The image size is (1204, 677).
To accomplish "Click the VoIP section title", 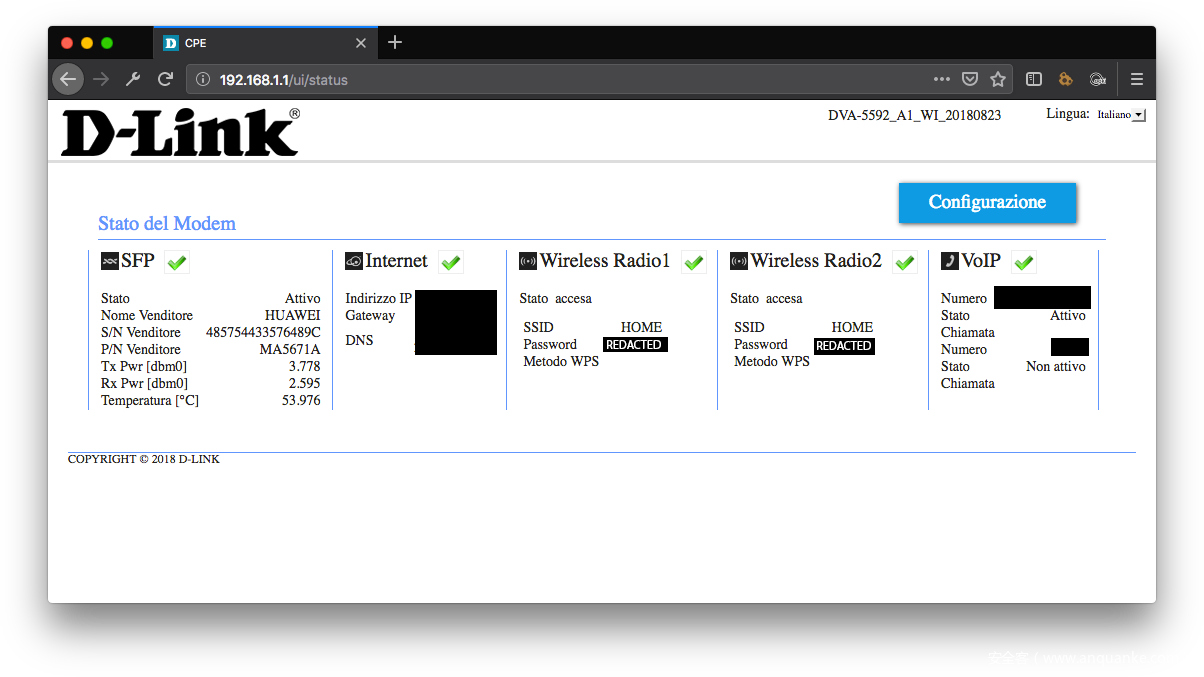I will (981, 261).
